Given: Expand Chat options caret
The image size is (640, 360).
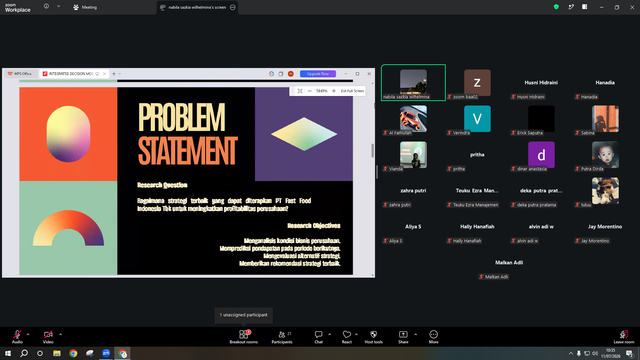Looking at the screenshot, I should (329, 334).
